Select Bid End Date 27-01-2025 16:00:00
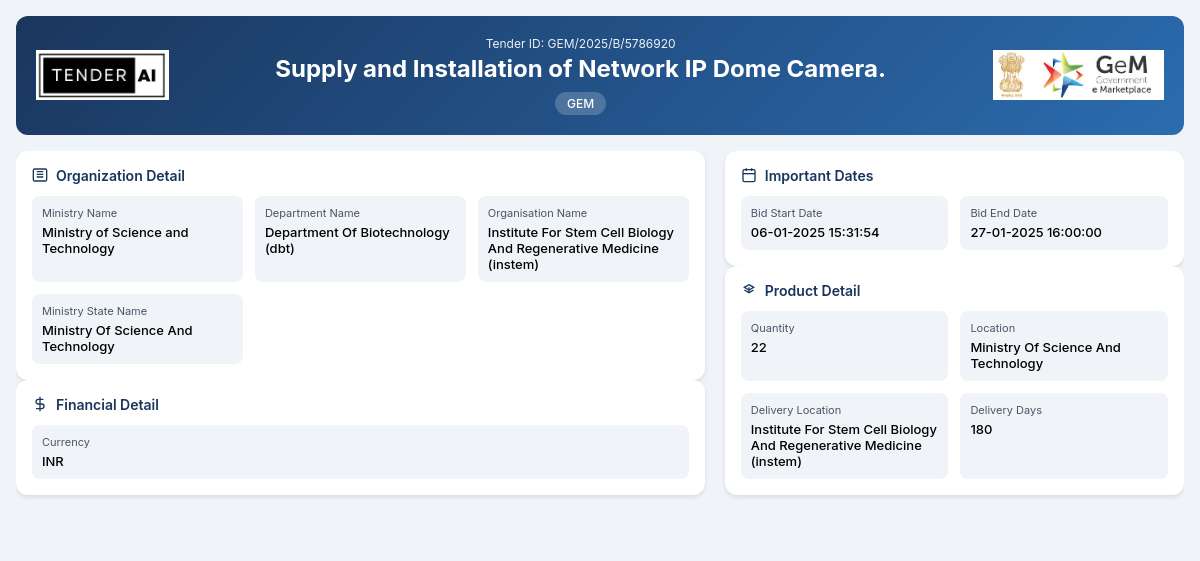The image size is (1200, 561). tap(1036, 233)
